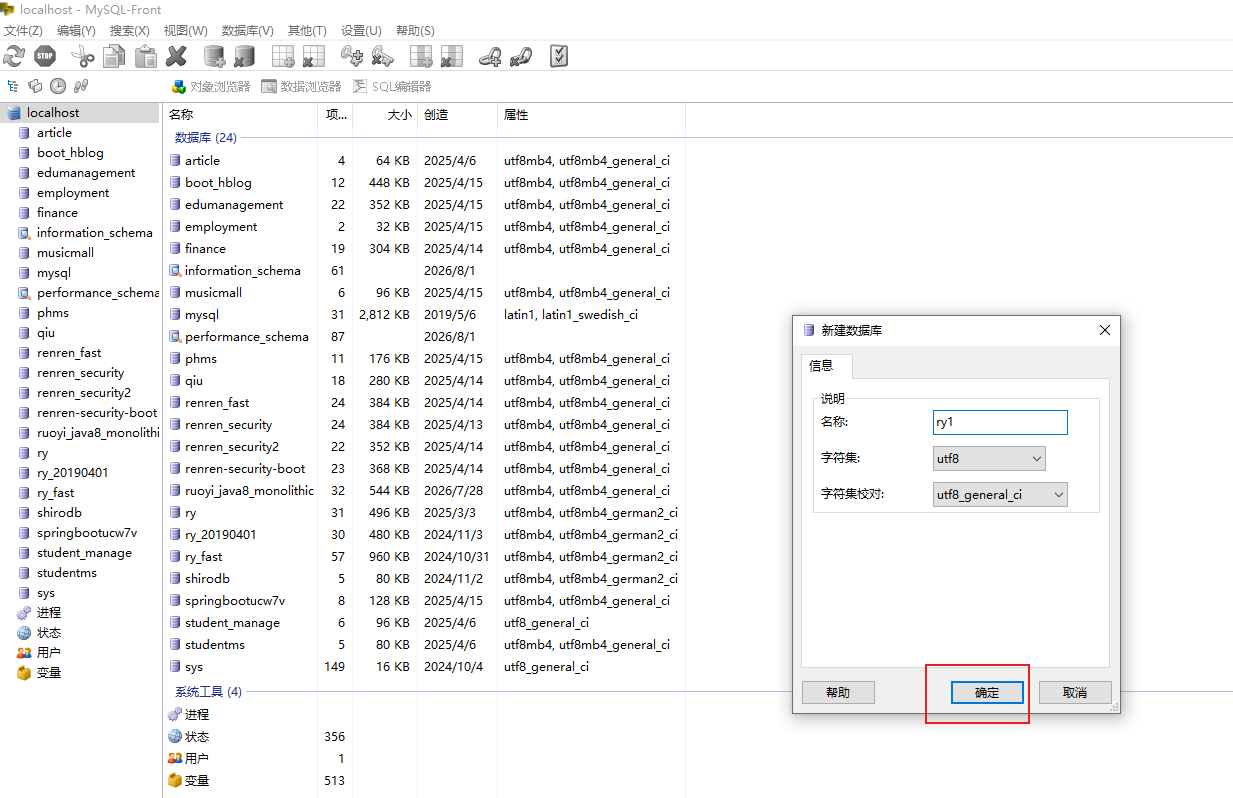Screen dimensions: 1233x798
Task: Click the copy documents icon
Action: [114, 56]
